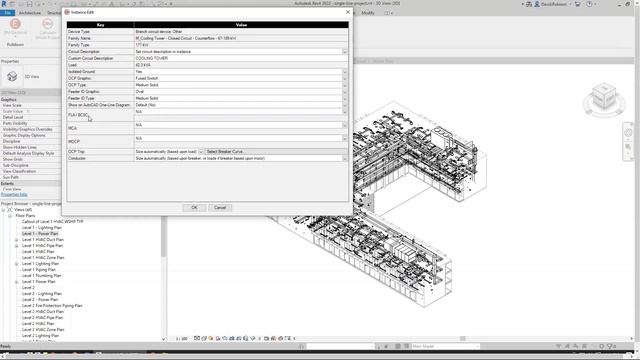Open the File tab in Revit
This screenshot has height=360, width=640.
pos(7,13)
